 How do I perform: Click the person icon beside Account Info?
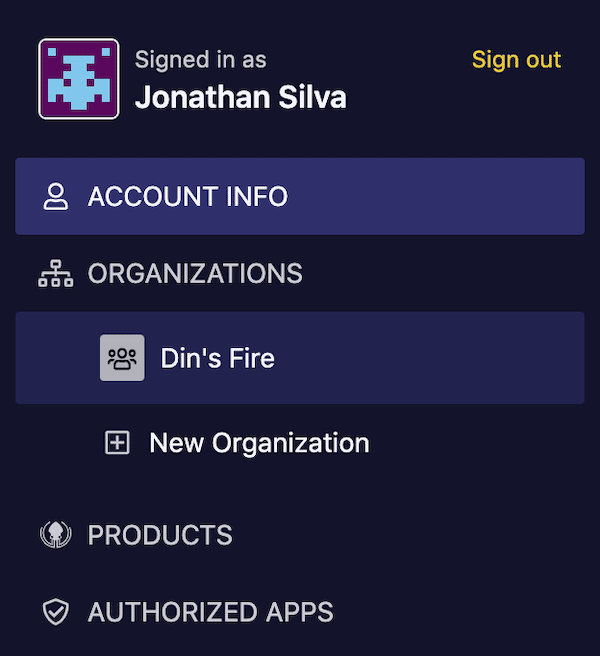[56, 197]
